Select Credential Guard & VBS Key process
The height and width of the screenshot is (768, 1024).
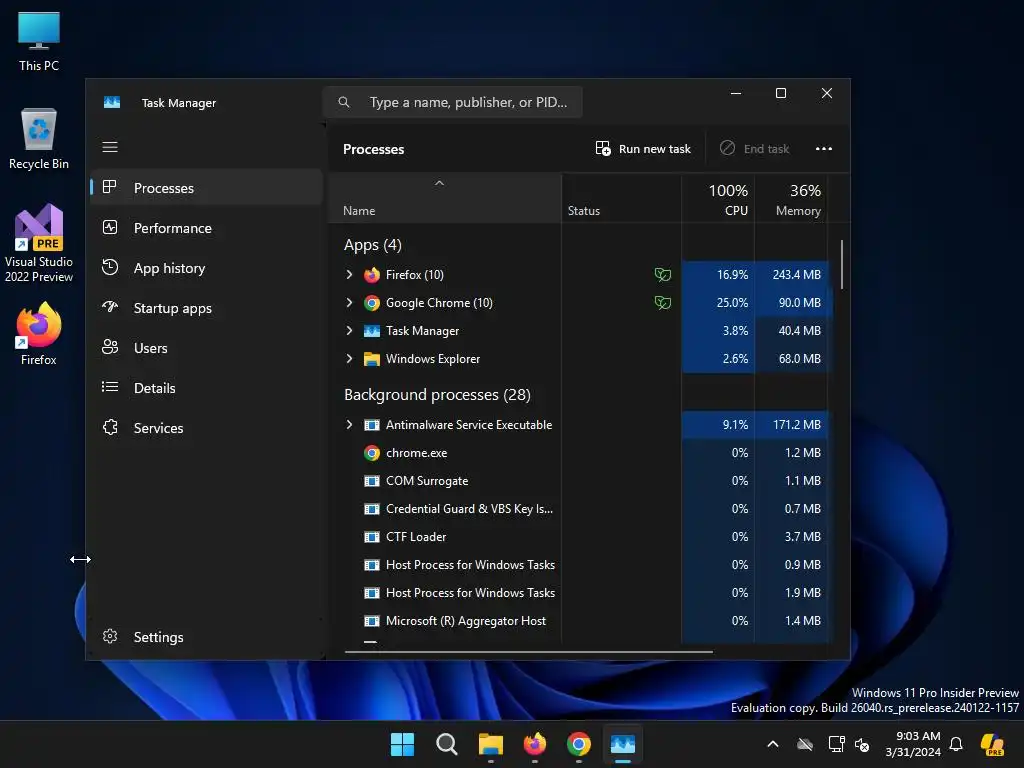(x=579, y=509)
